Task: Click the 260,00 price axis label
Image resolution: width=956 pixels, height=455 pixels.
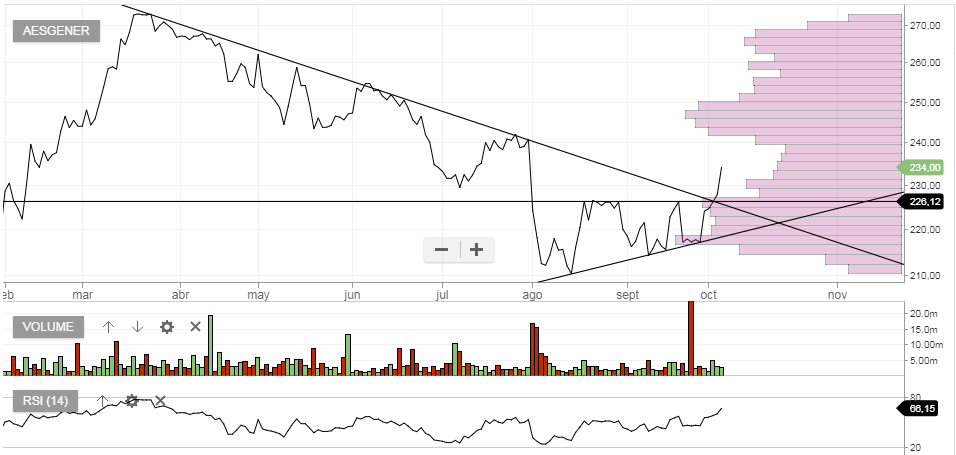Action: (x=926, y=63)
